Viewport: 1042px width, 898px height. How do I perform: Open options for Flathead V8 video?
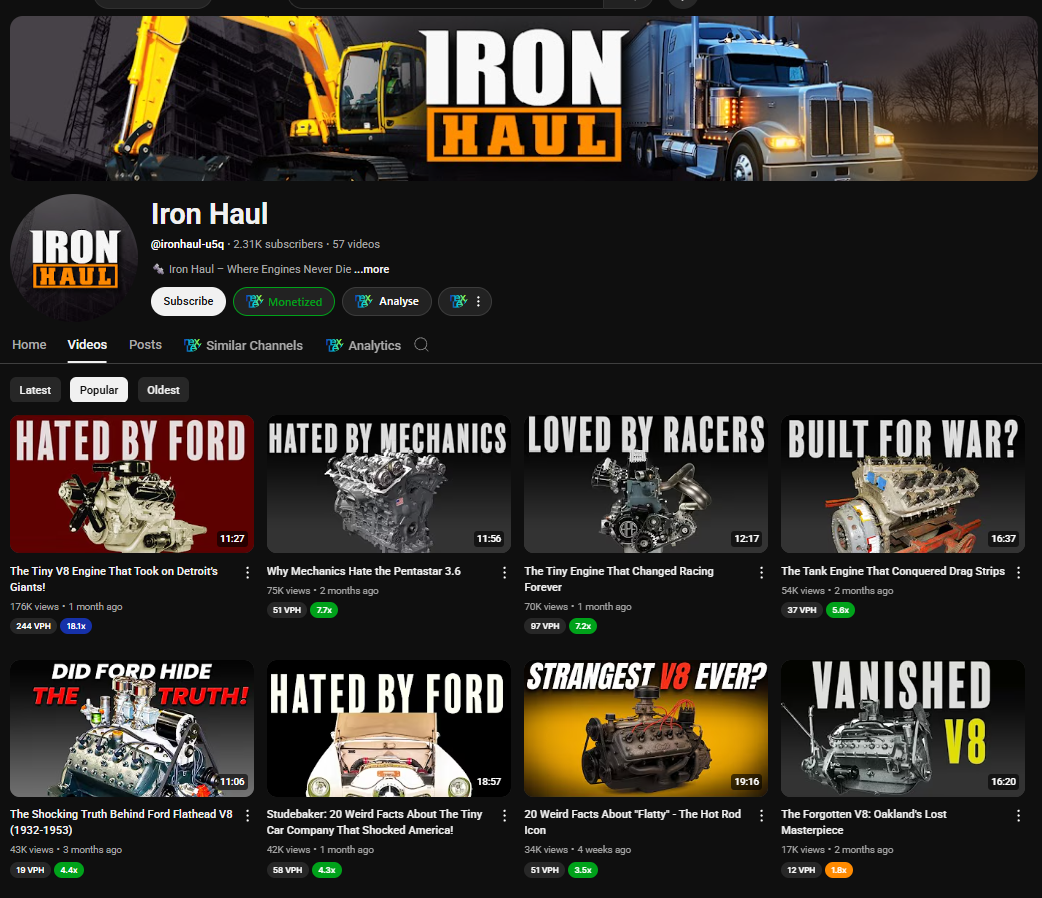coord(248,815)
